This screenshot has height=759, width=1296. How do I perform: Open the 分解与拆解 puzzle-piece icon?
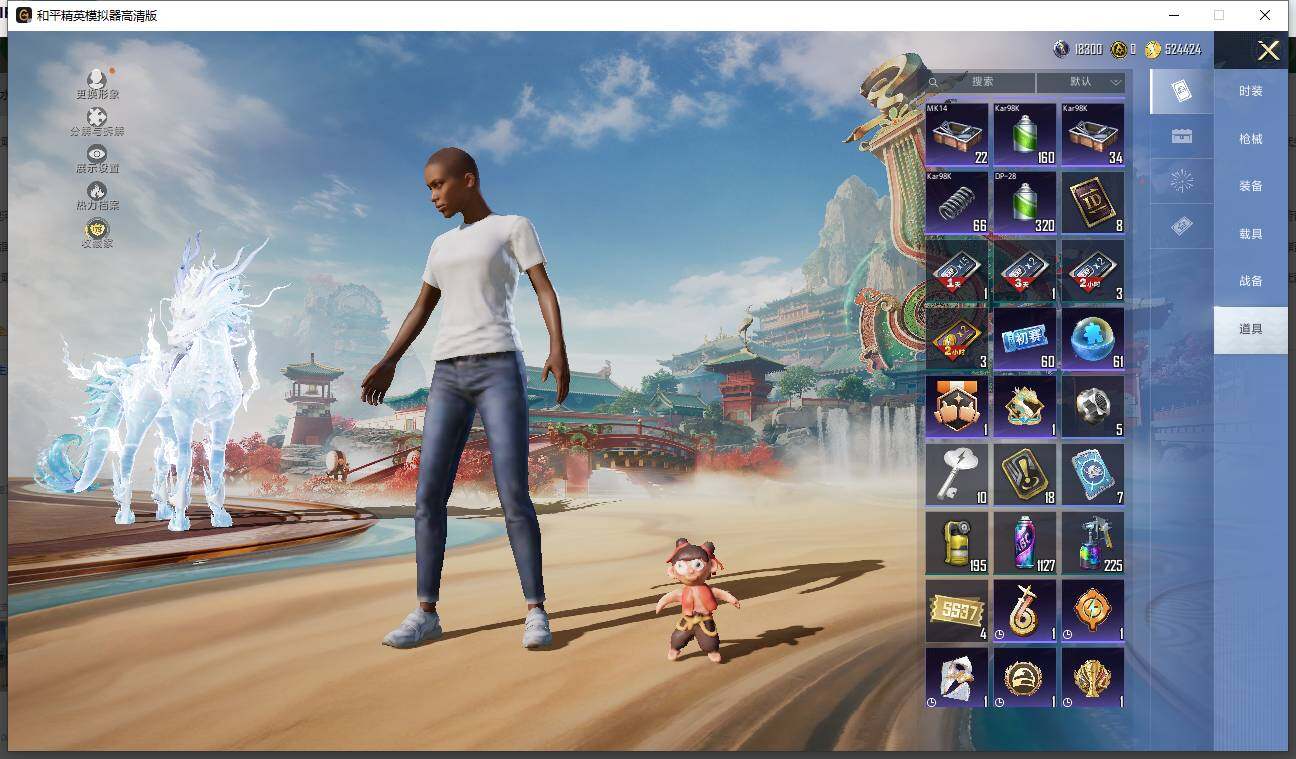click(97, 117)
